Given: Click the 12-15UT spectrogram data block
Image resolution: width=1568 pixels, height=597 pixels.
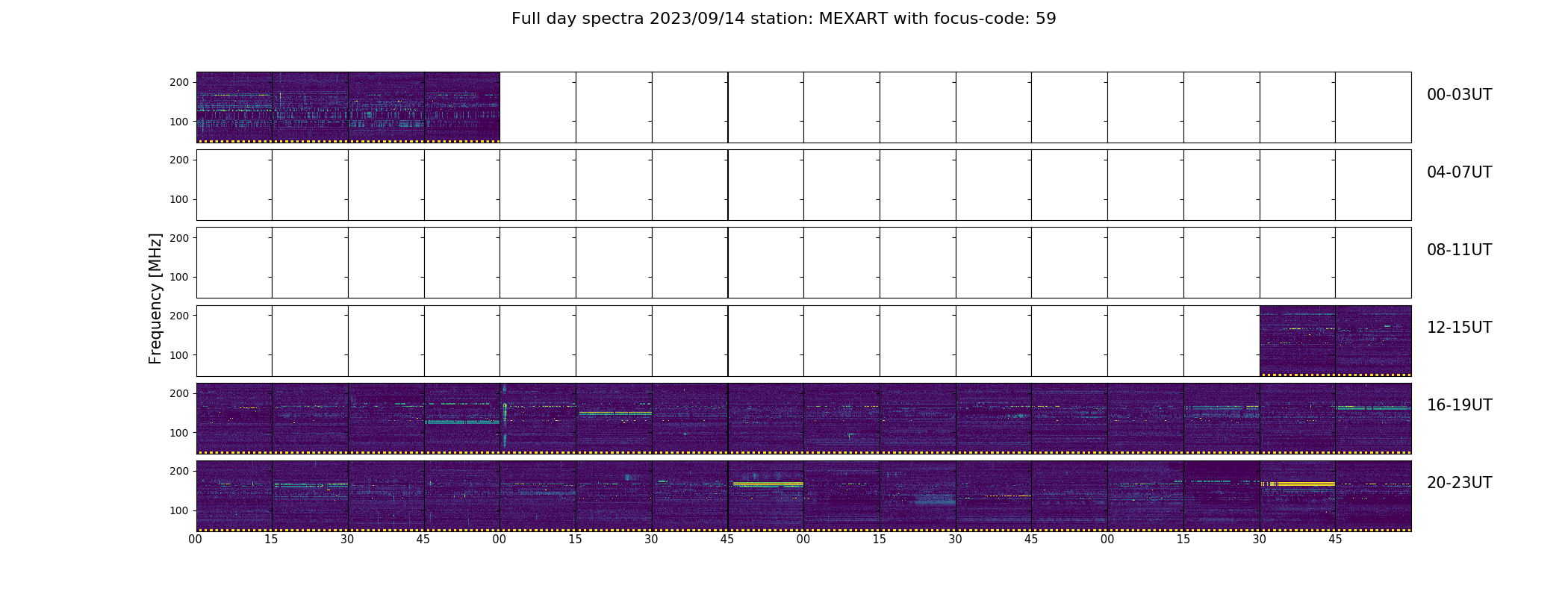Looking at the screenshot, I should 1335,340.
